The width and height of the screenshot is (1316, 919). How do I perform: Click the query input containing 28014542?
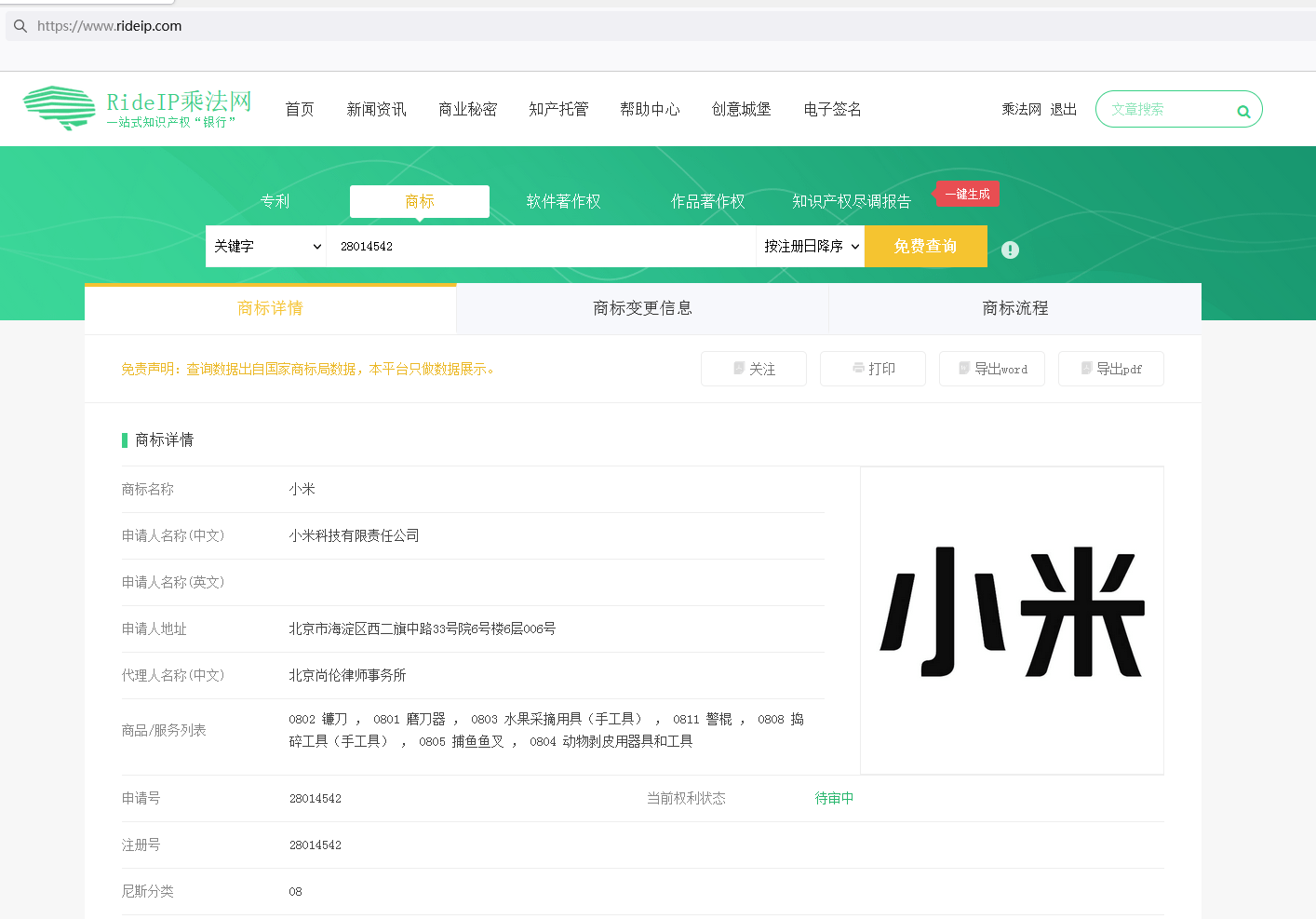[542, 246]
